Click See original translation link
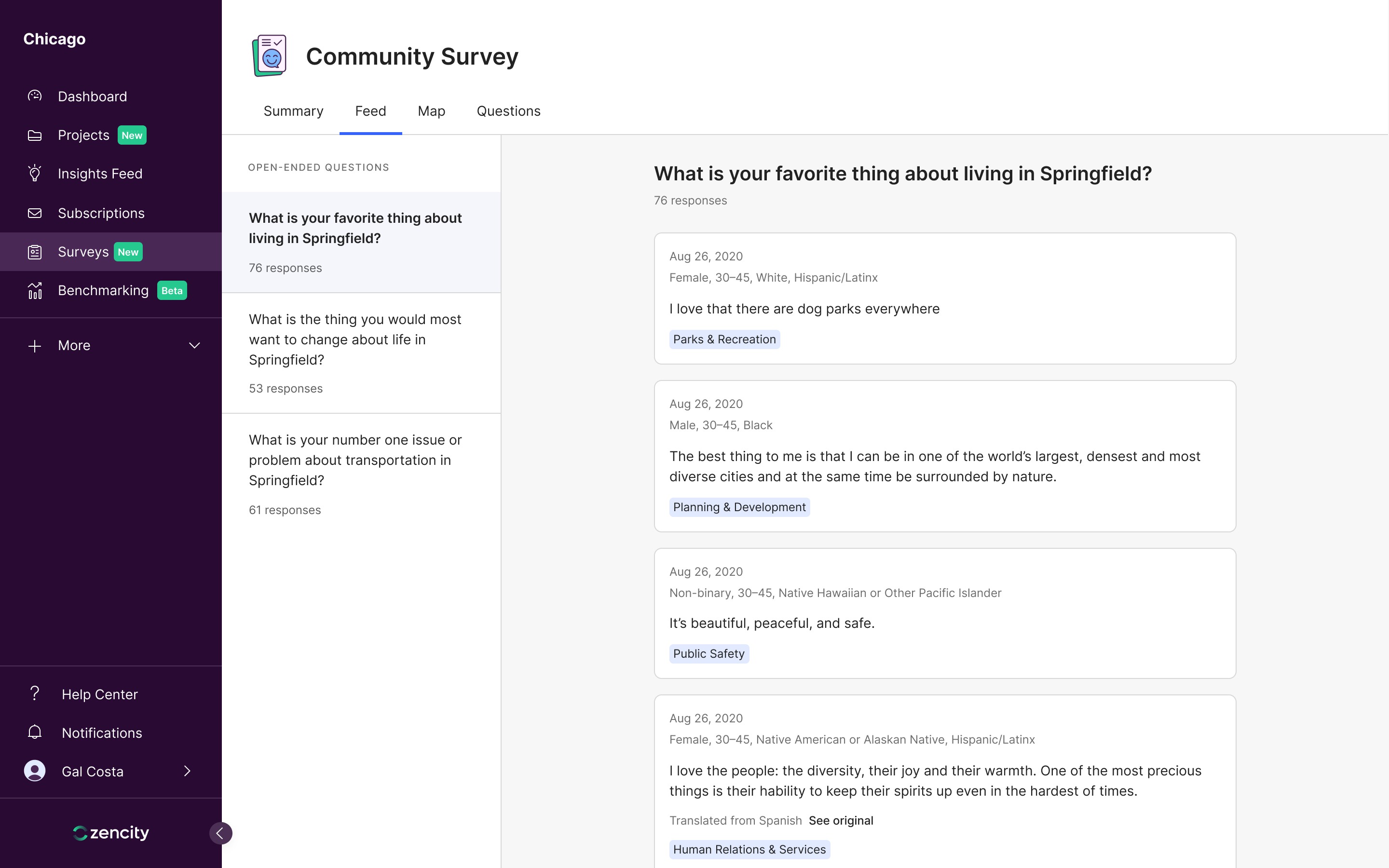1389x868 pixels. pyautogui.click(x=841, y=820)
